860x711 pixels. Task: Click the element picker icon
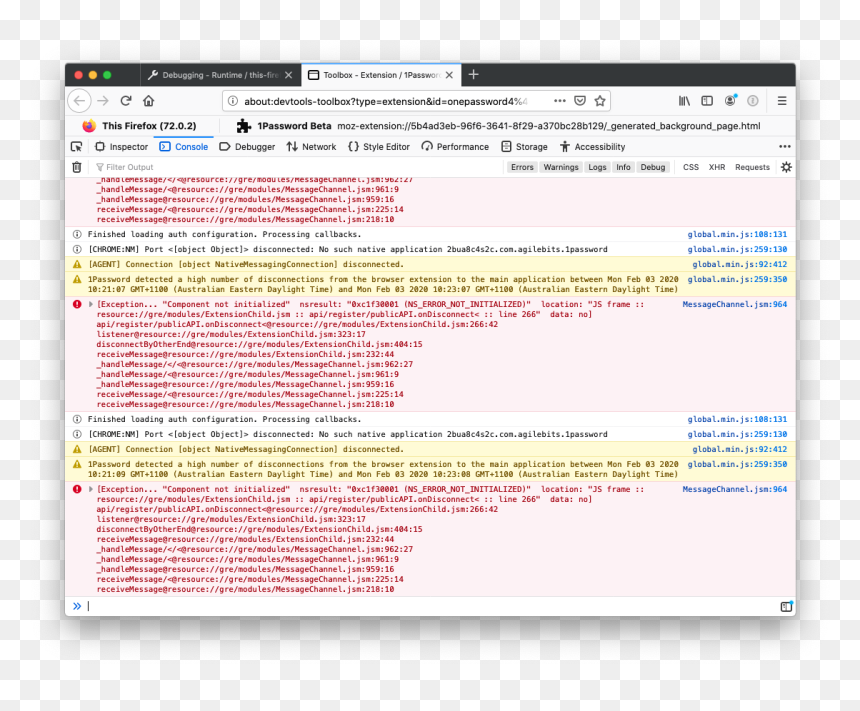click(77, 146)
